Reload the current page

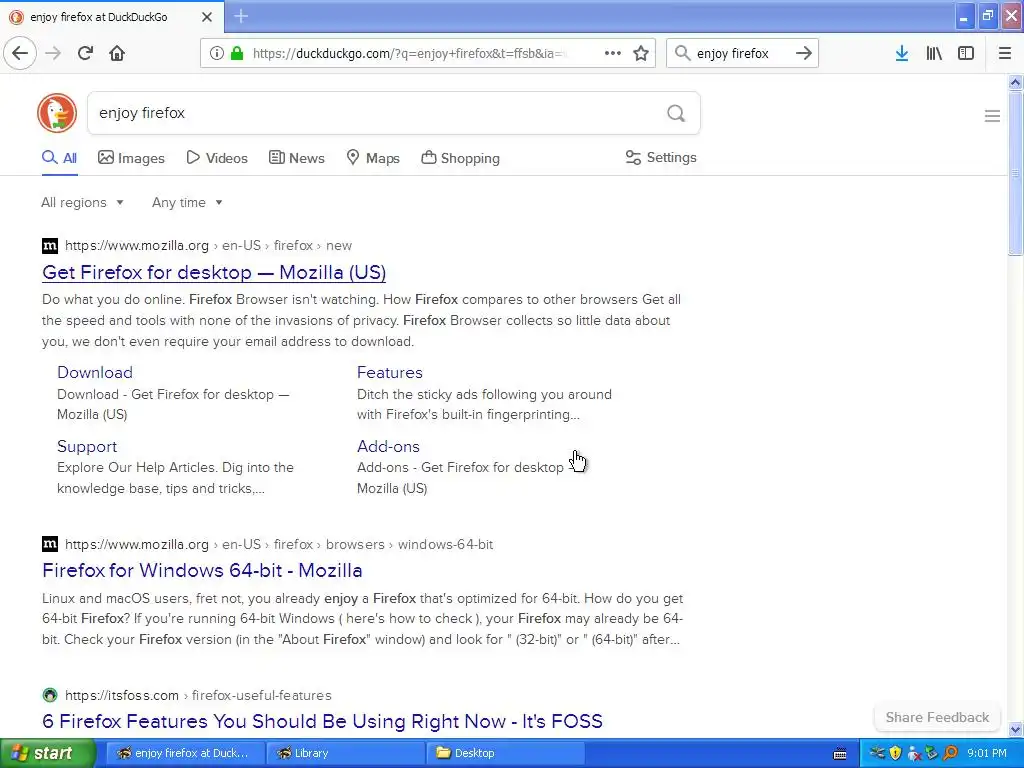86,53
